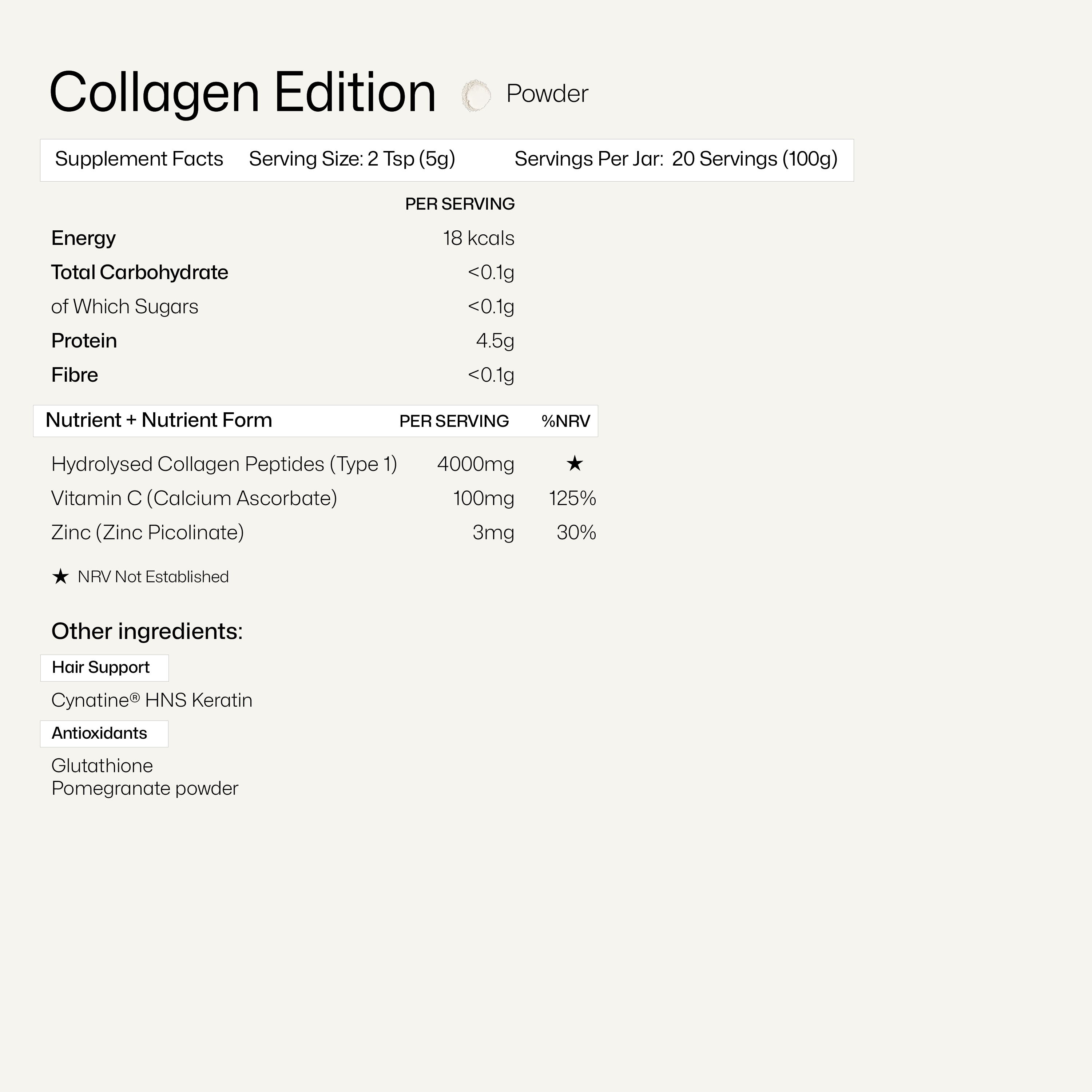The width and height of the screenshot is (1092, 1092).
Task: Click Vitamin C (Calcium Ascorbate) row
Action: click(x=194, y=499)
